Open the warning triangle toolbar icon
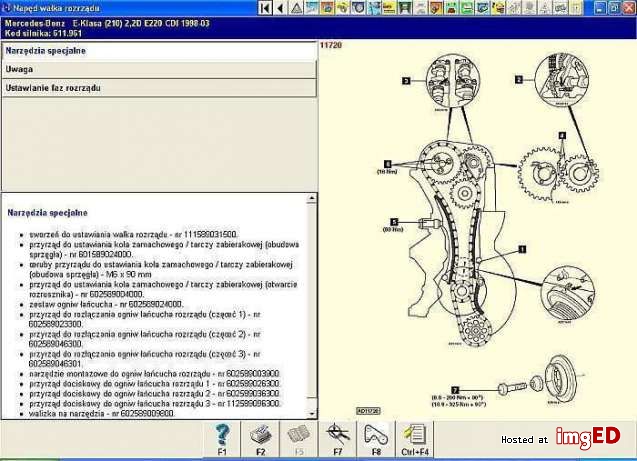 tap(296, 8)
